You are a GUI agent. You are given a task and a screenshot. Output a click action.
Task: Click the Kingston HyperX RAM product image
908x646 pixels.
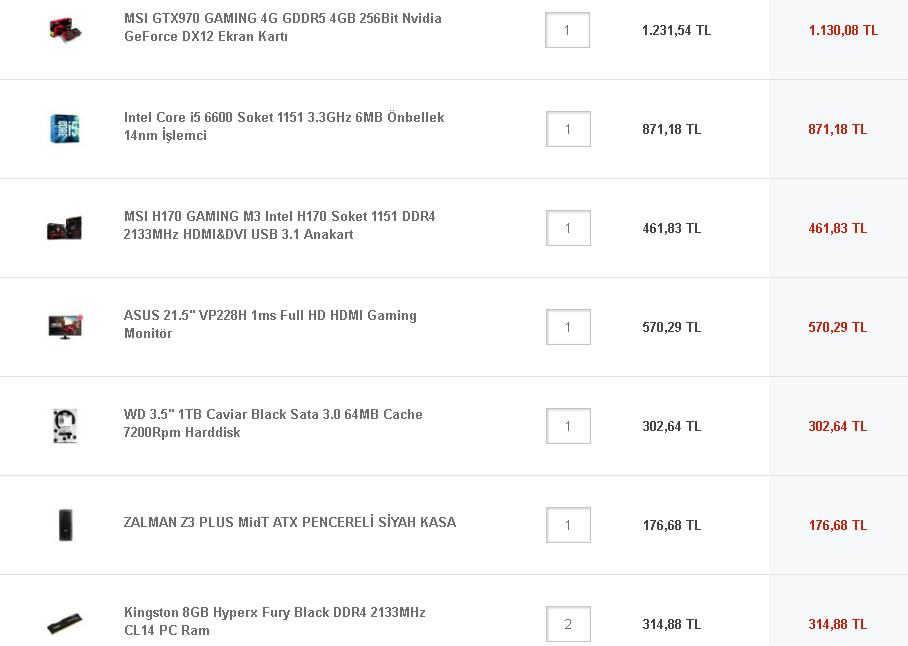click(x=65, y=623)
